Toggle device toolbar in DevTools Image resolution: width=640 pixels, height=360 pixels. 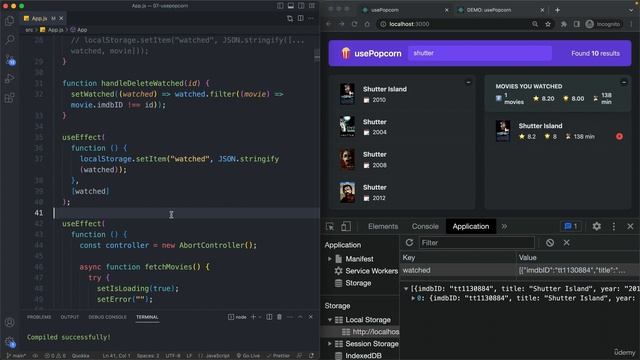click(346, 227)
